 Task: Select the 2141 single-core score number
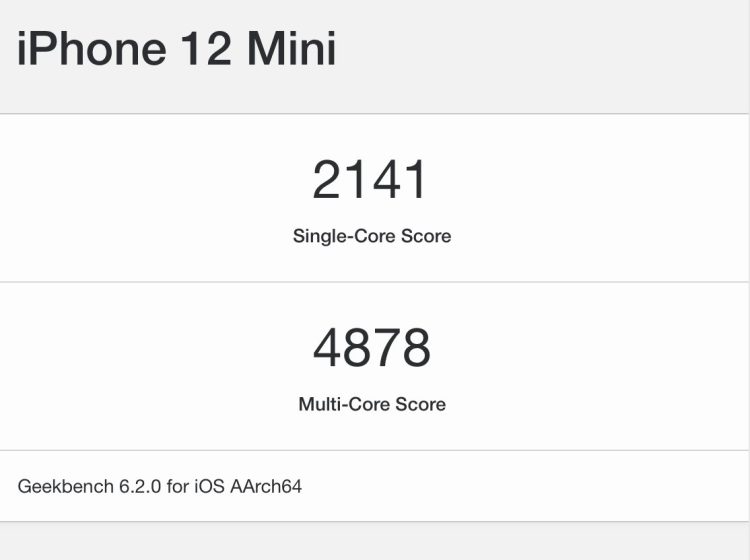coord(369,180)
